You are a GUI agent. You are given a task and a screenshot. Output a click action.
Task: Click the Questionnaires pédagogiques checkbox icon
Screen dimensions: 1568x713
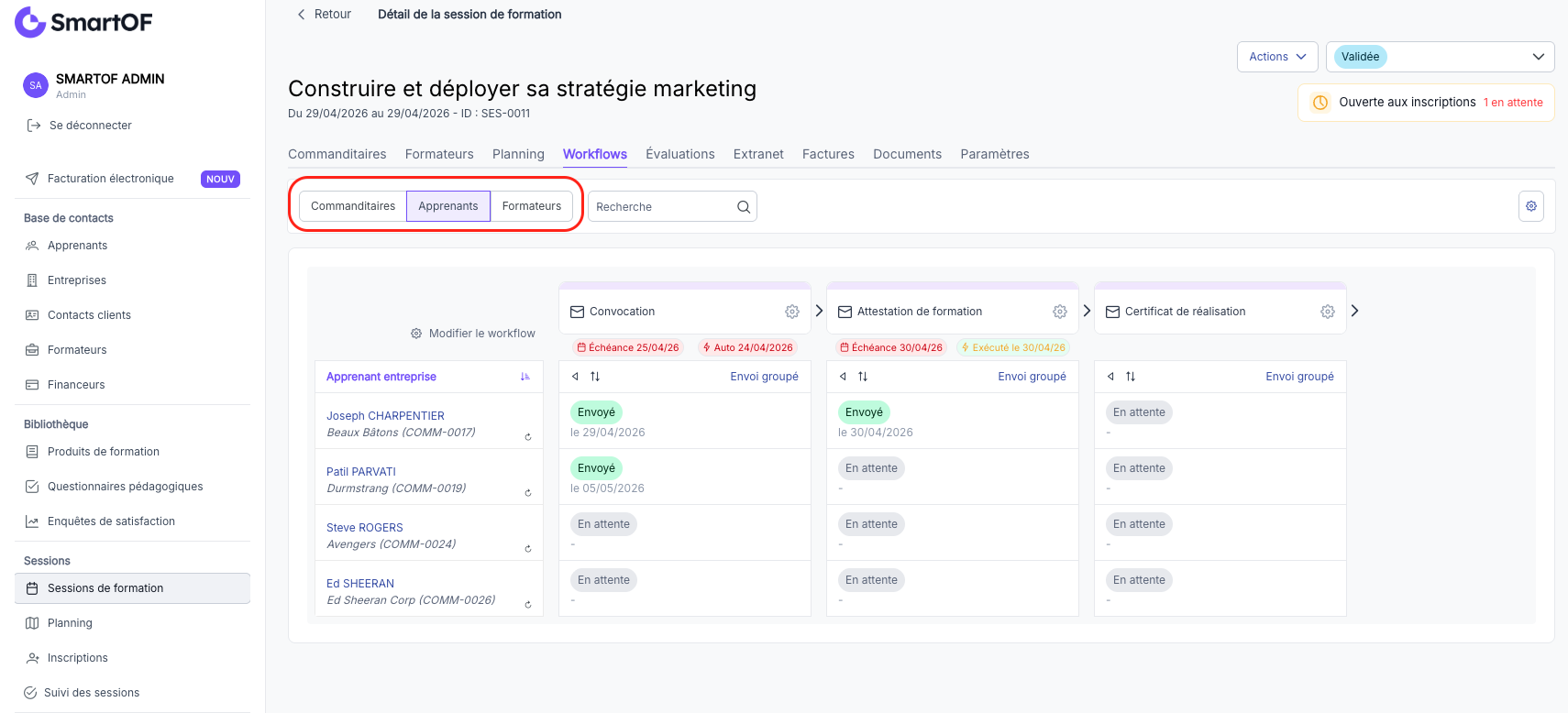[x=32, y=487]
